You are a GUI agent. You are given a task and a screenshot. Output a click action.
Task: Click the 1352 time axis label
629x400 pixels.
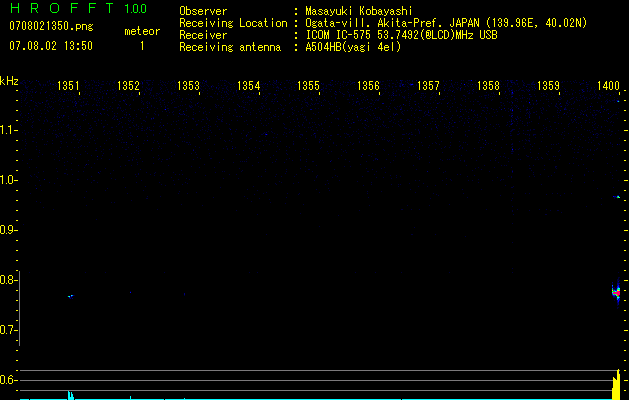click(x=128, y=86)
